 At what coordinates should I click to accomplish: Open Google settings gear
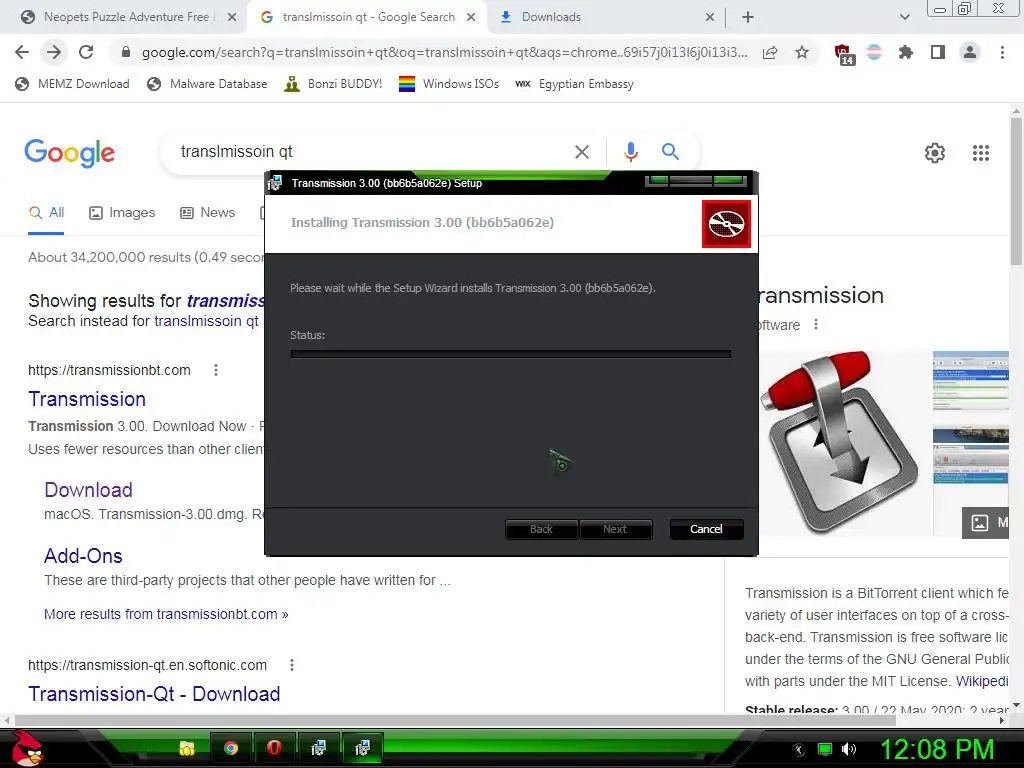click(935, 153)
